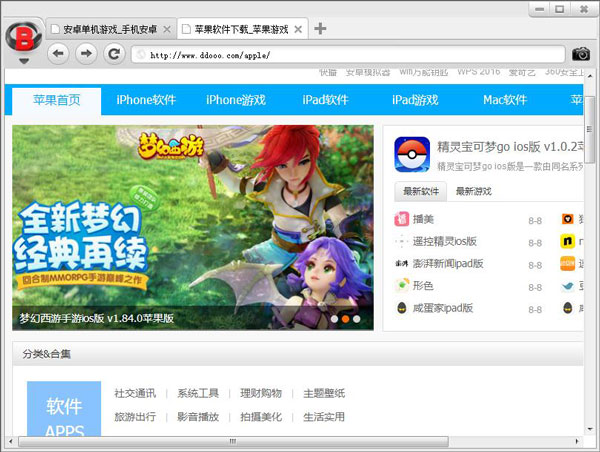The width and height of the screenshot is (600, 452).
Task: Open the iPad软件 navigation item
Action: pos(325,100)
